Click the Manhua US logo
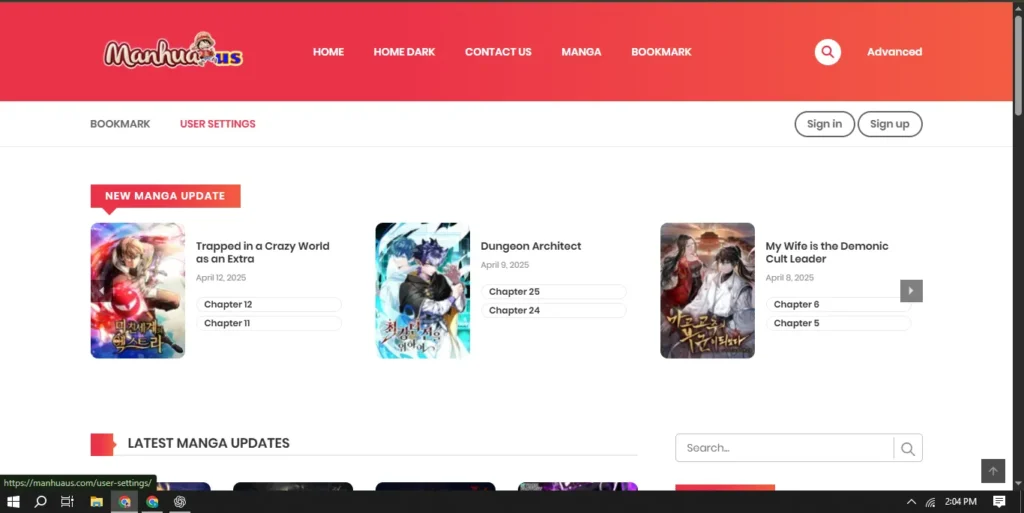This screenshot has height=513, width=1024. (173, 52)
